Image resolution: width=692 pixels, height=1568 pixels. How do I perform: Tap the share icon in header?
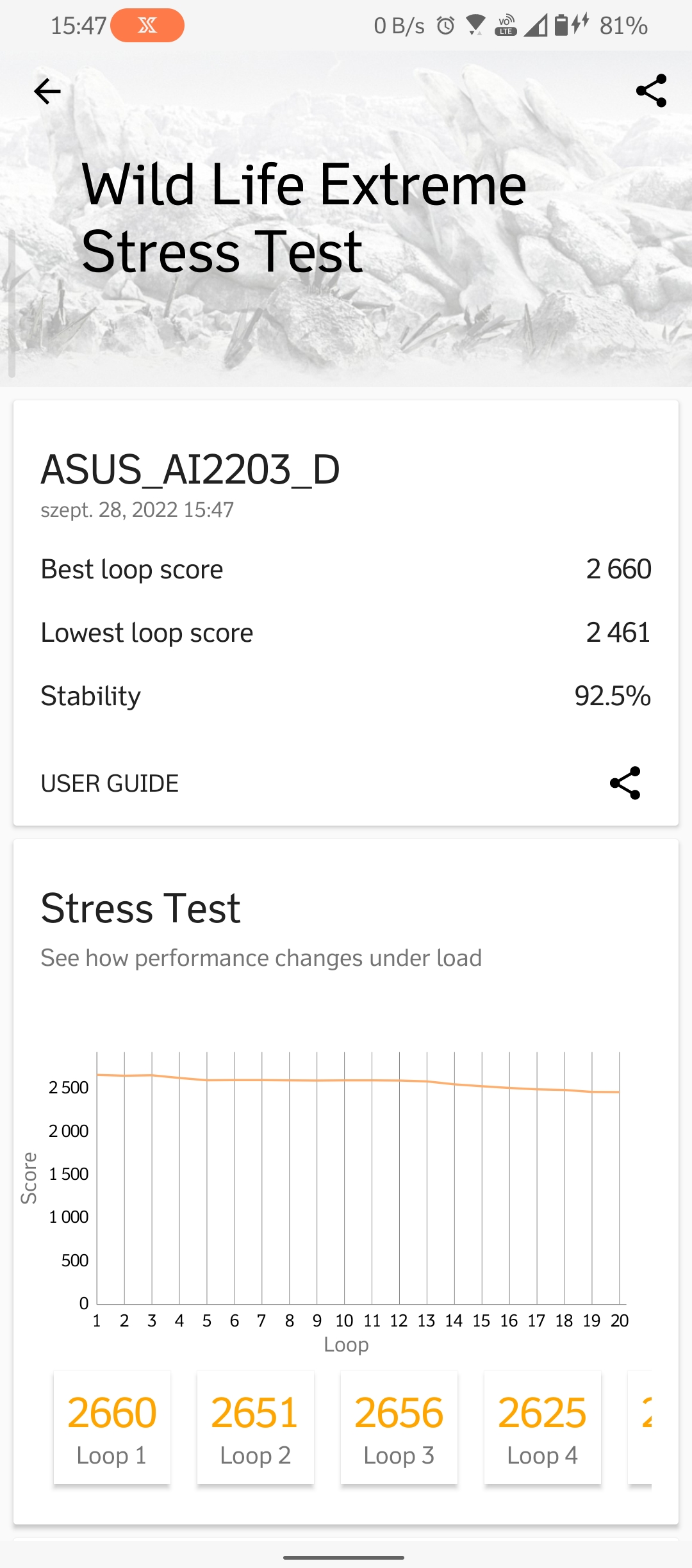pos(651,91)
